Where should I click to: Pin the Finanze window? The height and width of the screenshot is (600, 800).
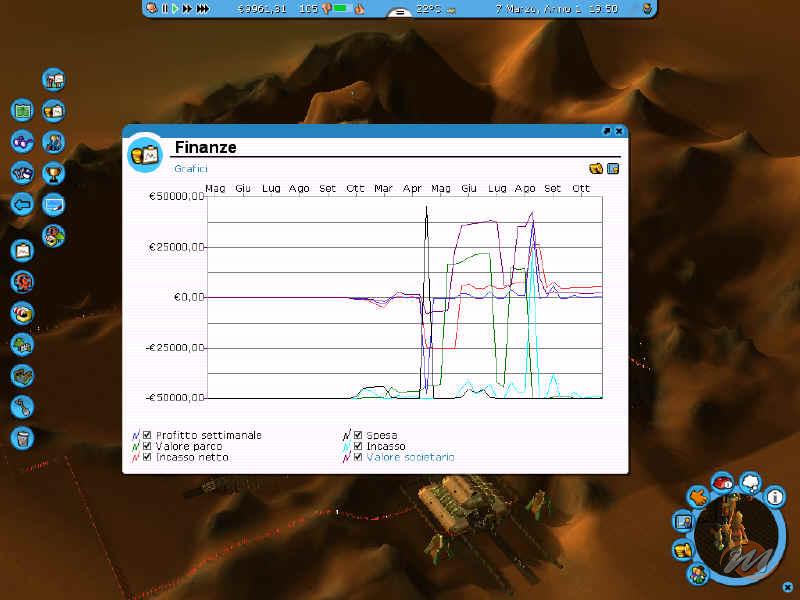(x=606, y=131)
